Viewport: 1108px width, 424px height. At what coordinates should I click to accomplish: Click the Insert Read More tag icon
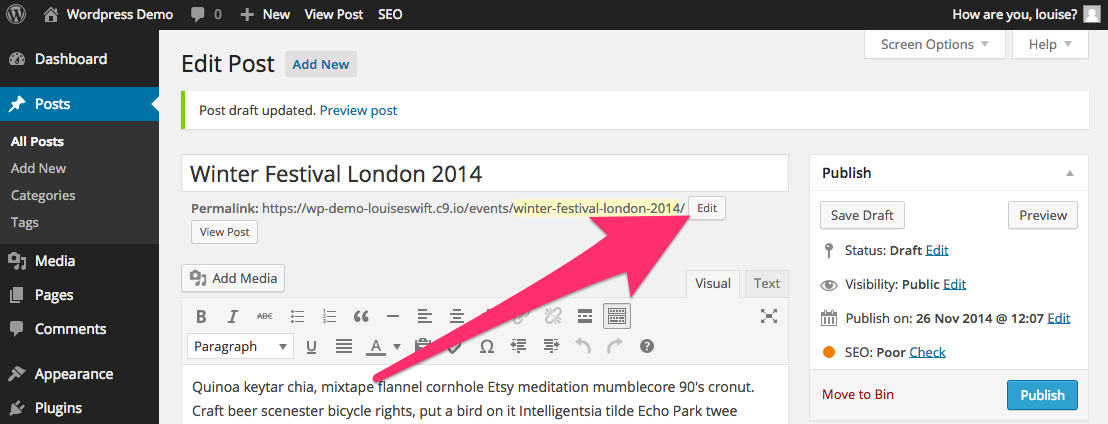(585, 316)
